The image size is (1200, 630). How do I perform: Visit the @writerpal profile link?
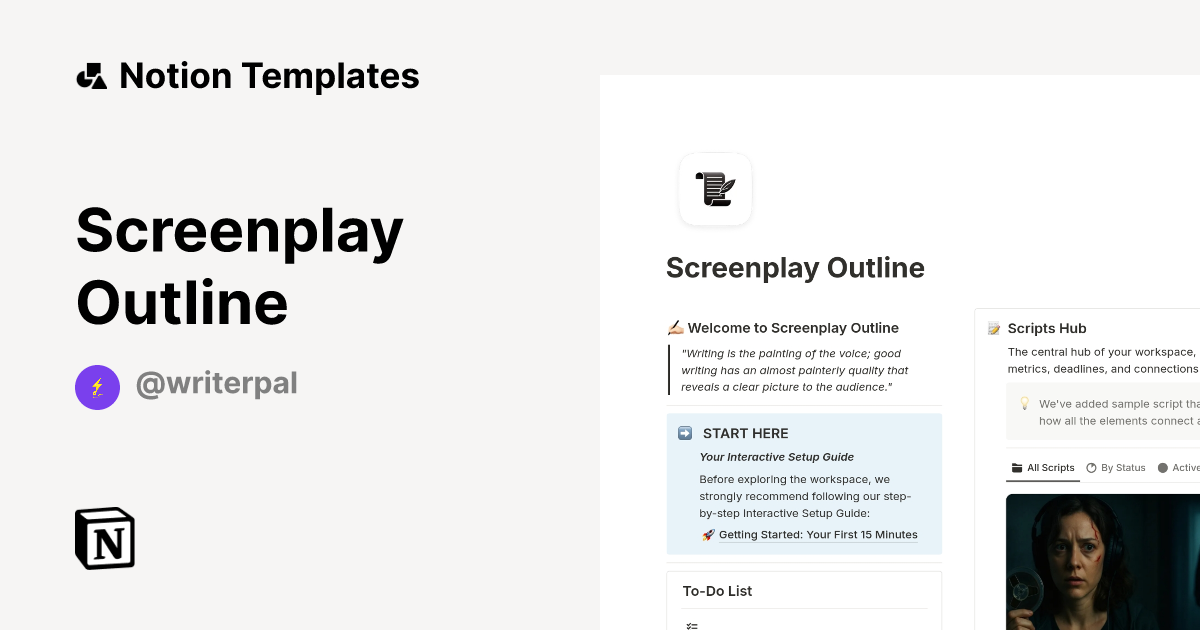[217, 384]
